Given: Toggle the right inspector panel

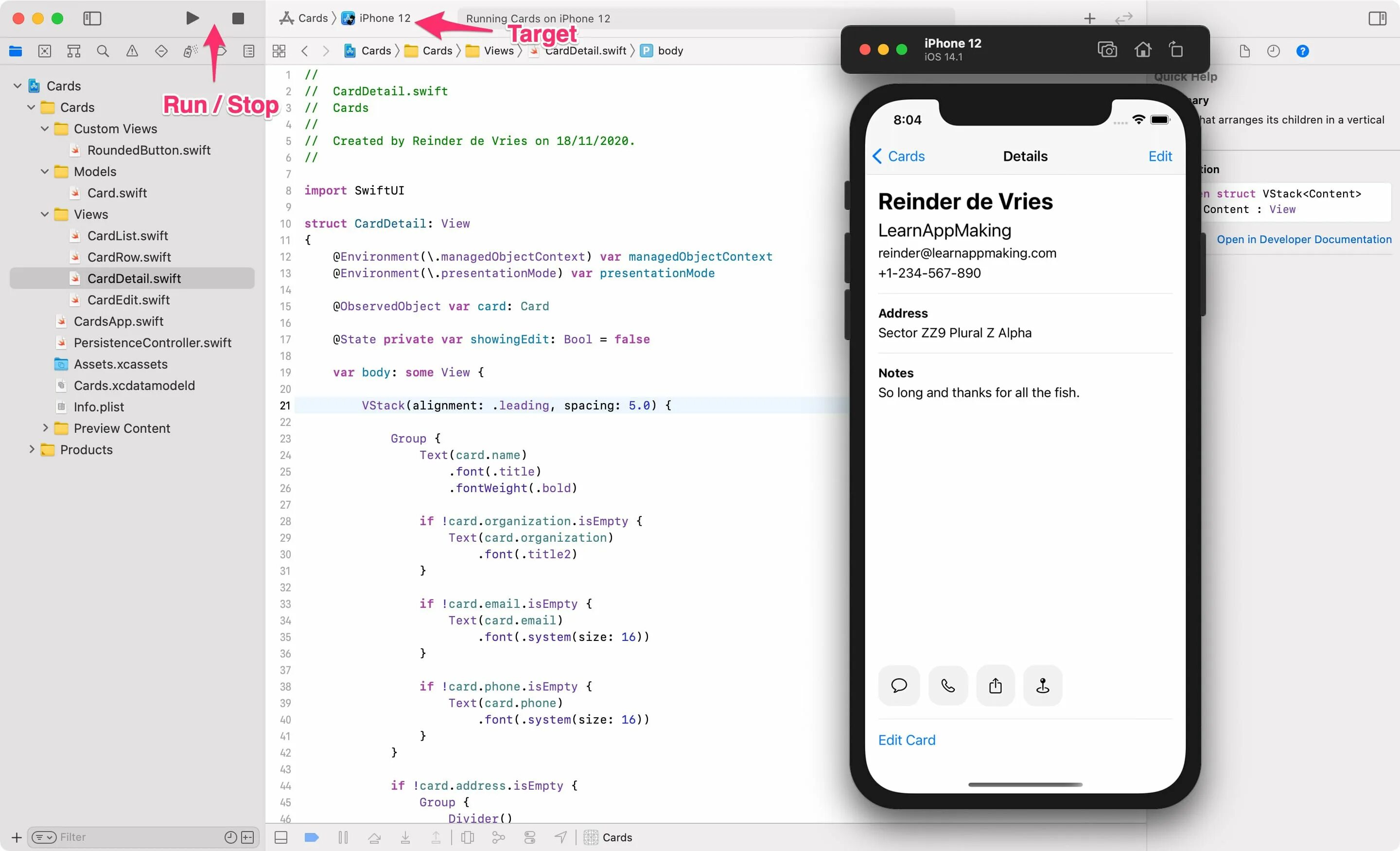Looking at the screenshot, I should [x=1377, y=18].
